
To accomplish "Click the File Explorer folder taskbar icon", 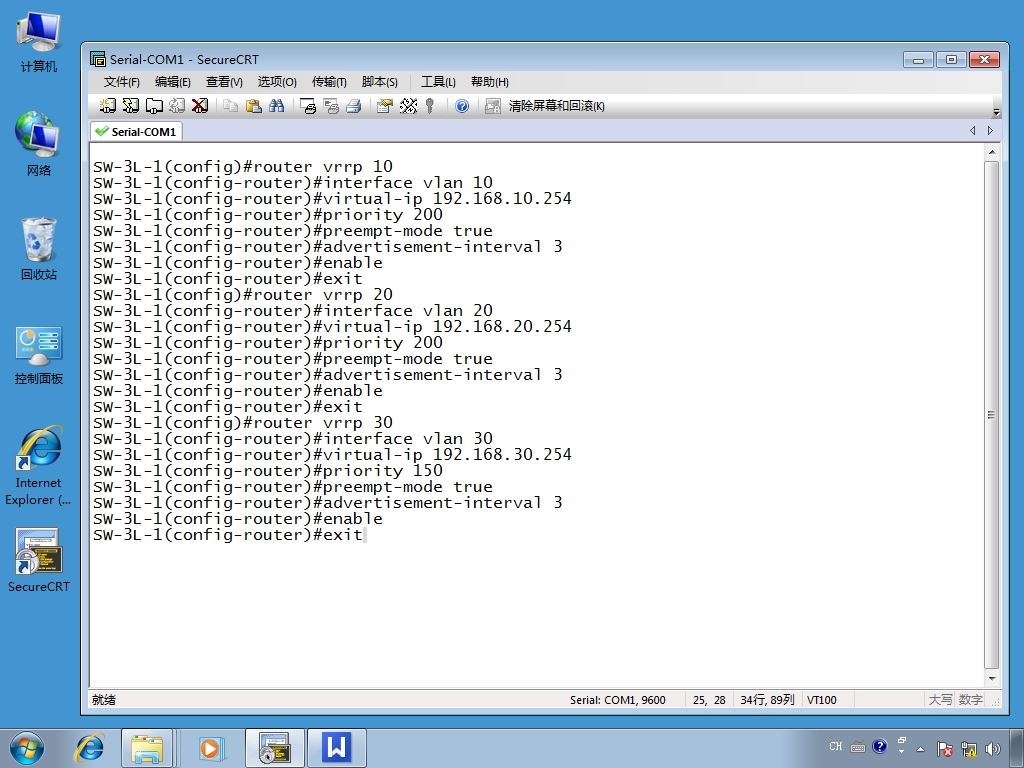I will pos(148,748).
